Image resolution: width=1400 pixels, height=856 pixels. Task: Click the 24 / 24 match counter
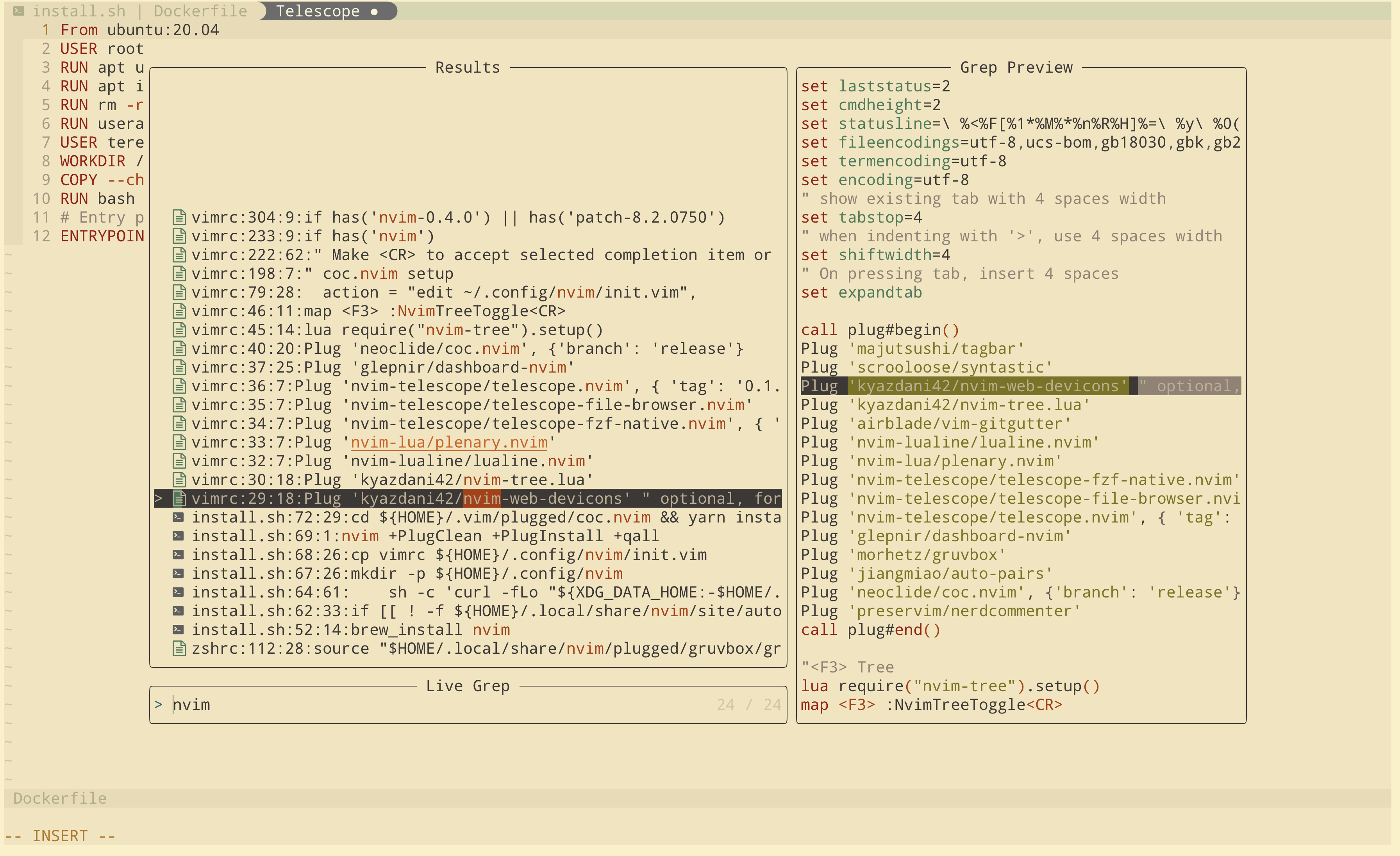(x=749, y=705)
